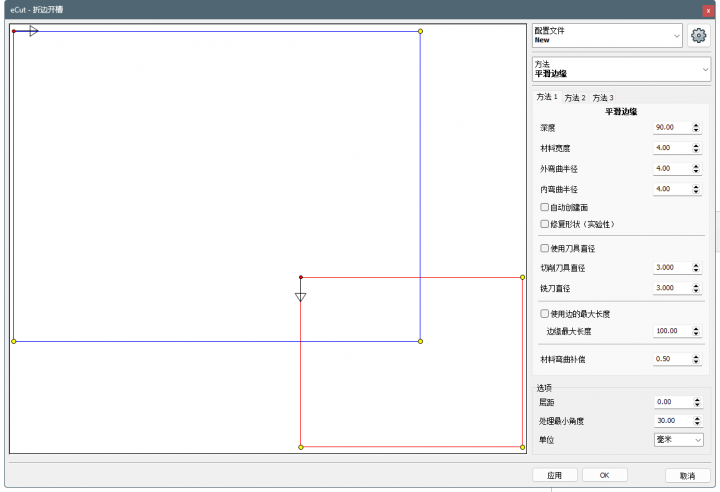
Task: Click the 外弯曲半径 value field
Action: click(672, 169)
